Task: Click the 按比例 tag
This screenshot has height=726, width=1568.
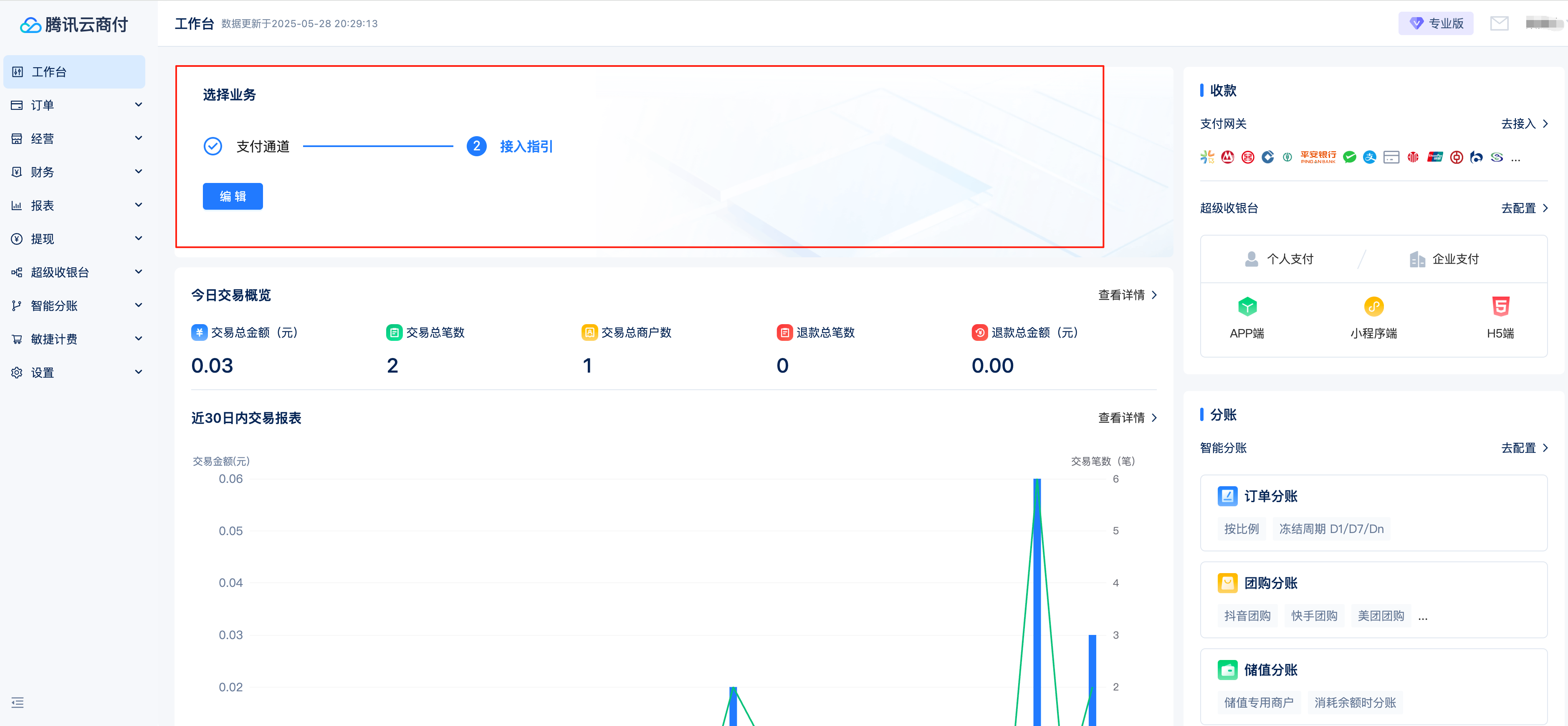Action: pyautogui.click(x=1242, y=529)
